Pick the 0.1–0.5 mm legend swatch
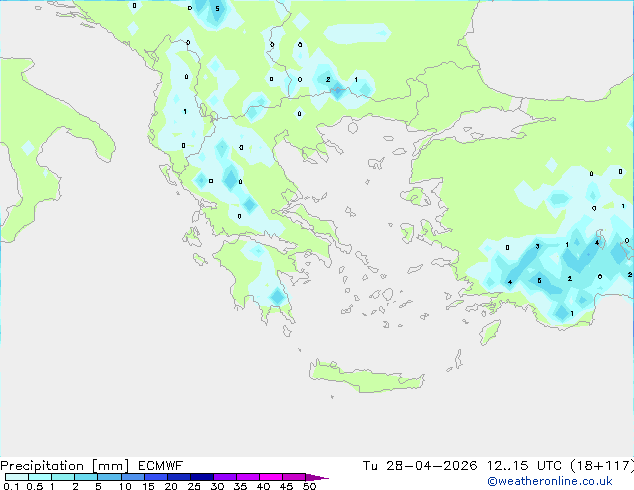634x490 pixels. pyautogui.click(x=17, y=477)
